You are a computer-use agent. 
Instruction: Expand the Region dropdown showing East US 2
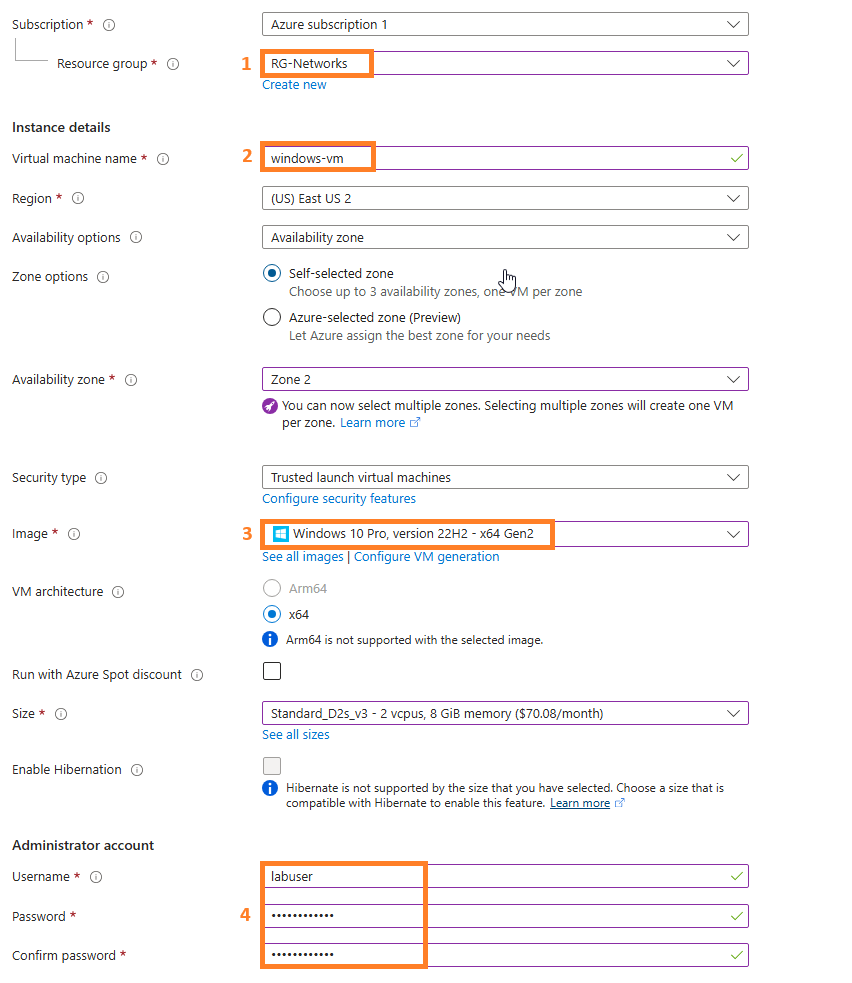[x=505, y=199]
